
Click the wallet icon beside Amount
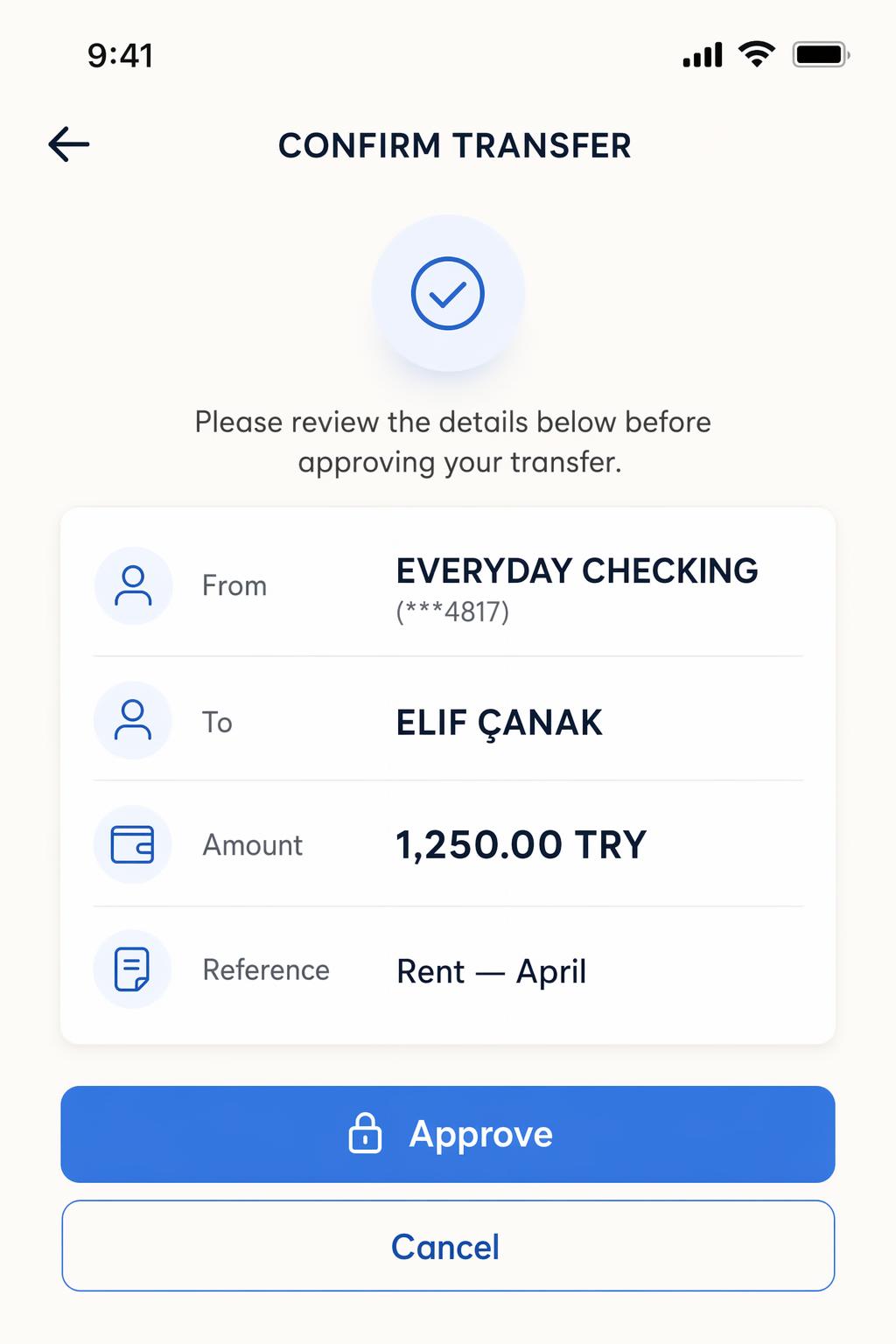click(133, 844)
